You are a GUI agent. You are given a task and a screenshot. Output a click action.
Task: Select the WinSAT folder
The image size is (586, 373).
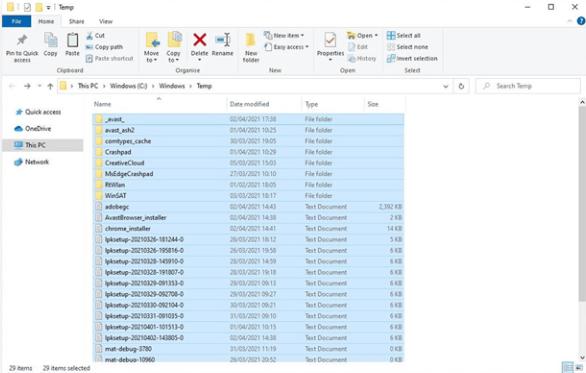click(x=248, y=196)
